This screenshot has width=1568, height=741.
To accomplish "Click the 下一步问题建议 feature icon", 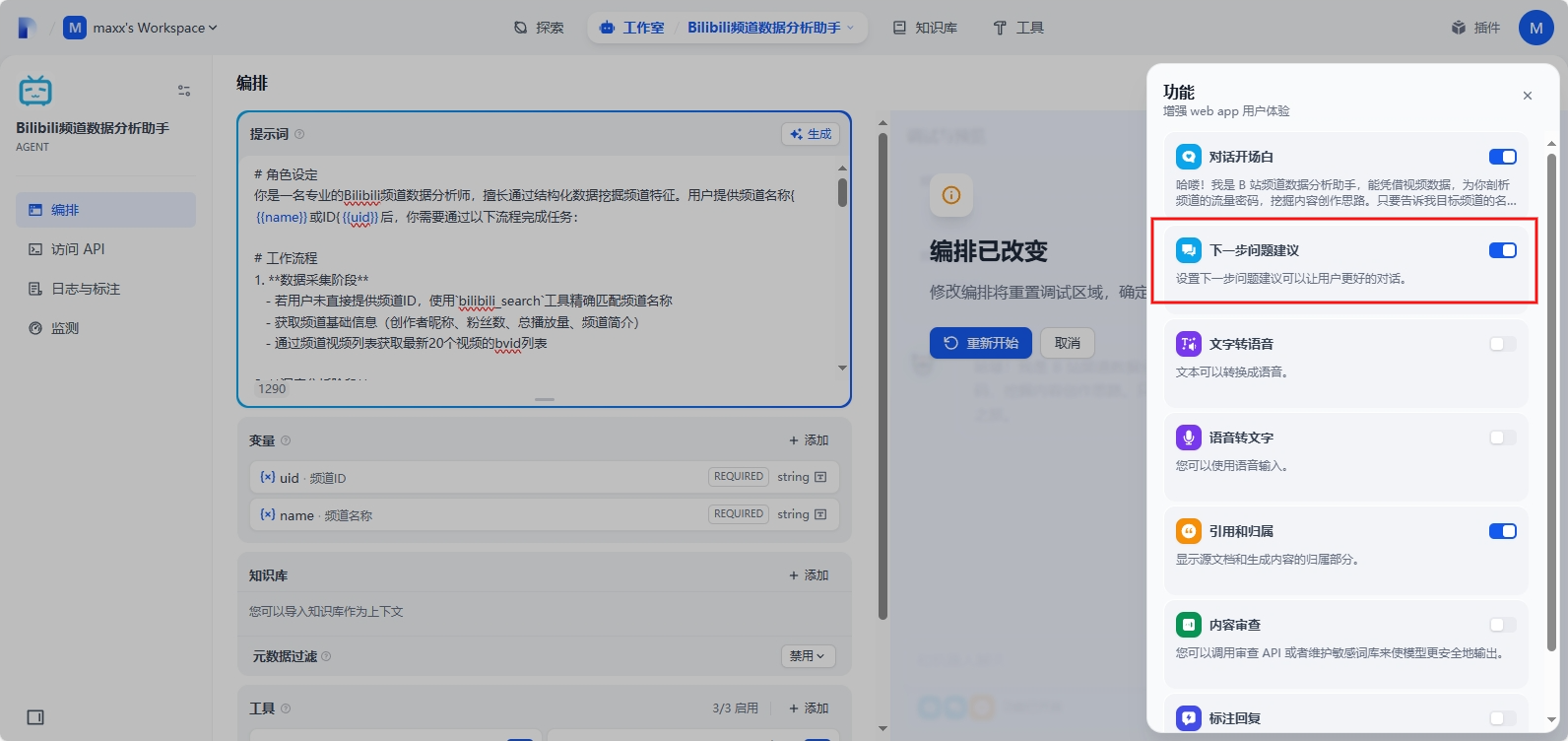I will [x=1189, y=250].
